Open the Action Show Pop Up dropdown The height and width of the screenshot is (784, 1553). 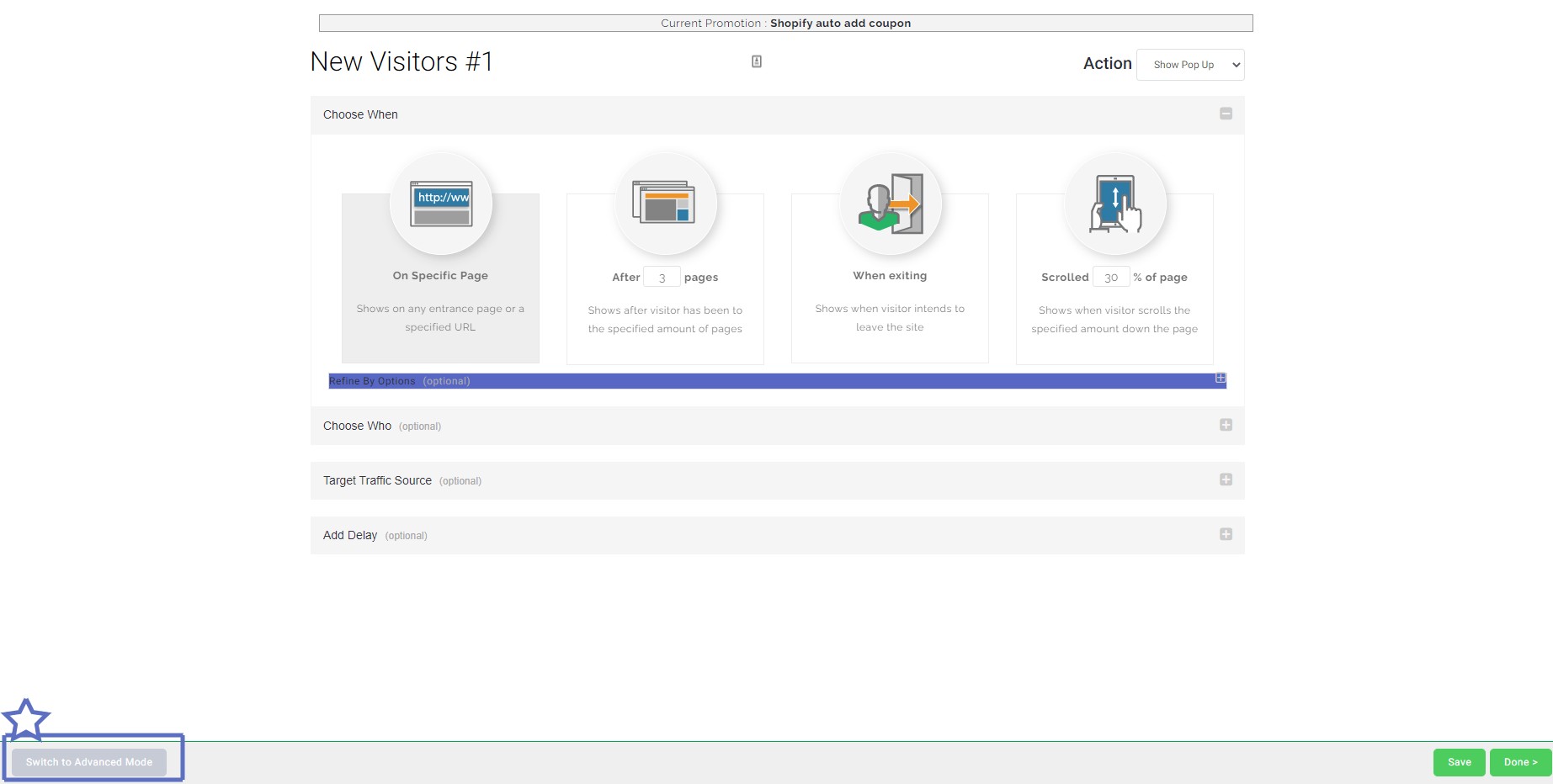click(x=1189, y=65)
